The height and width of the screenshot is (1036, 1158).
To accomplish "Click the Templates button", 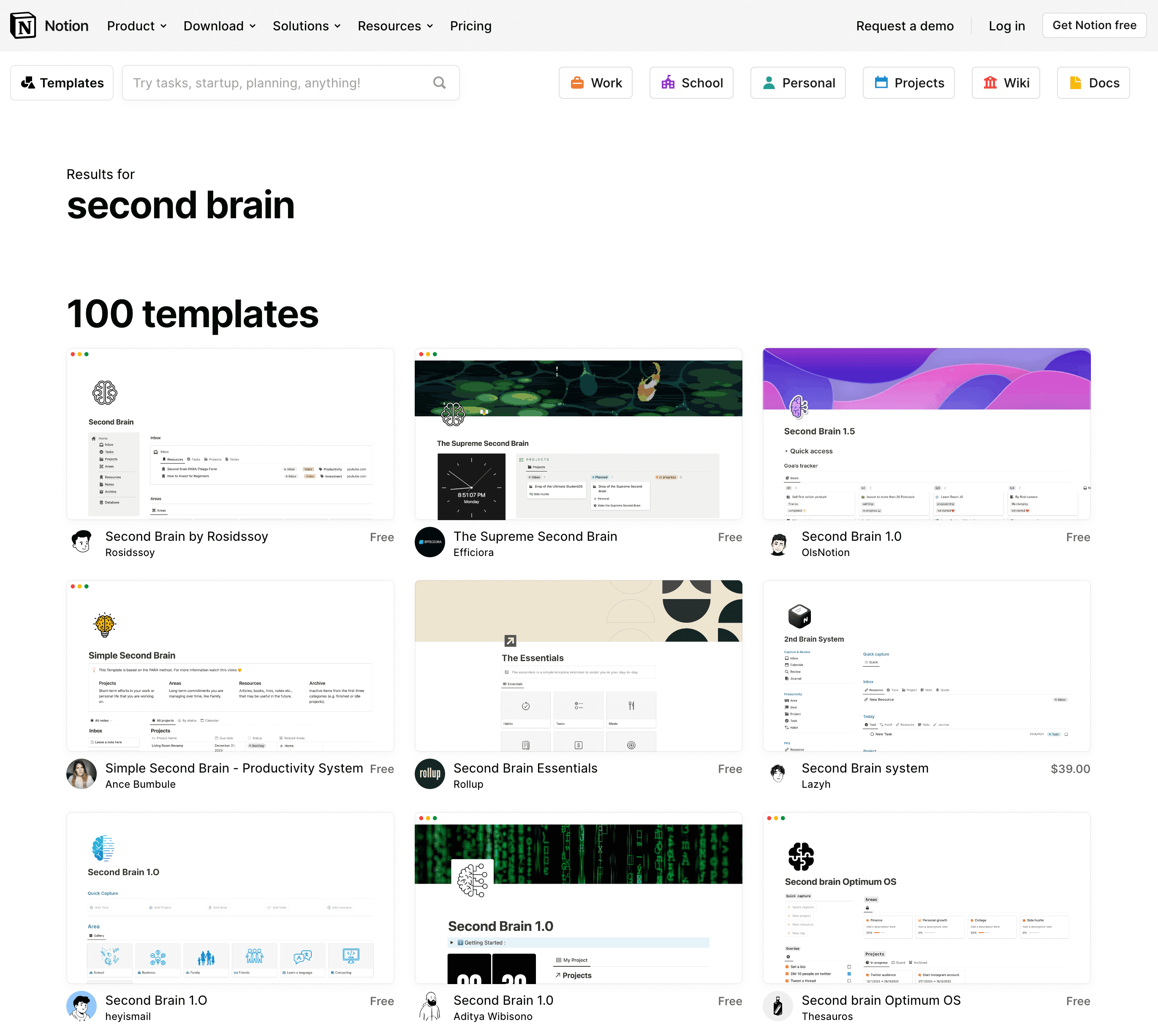I will point(62,83).
